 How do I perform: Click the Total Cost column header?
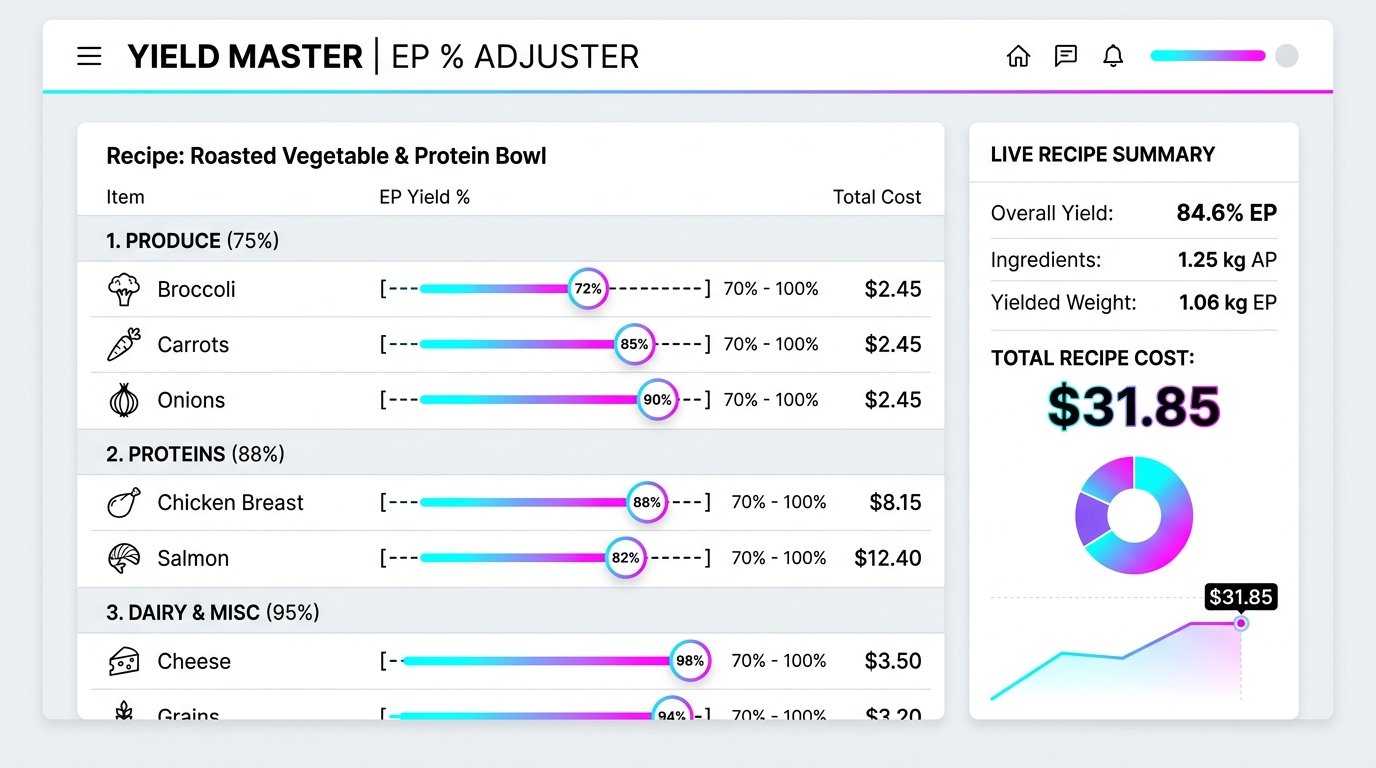[877, 197]
